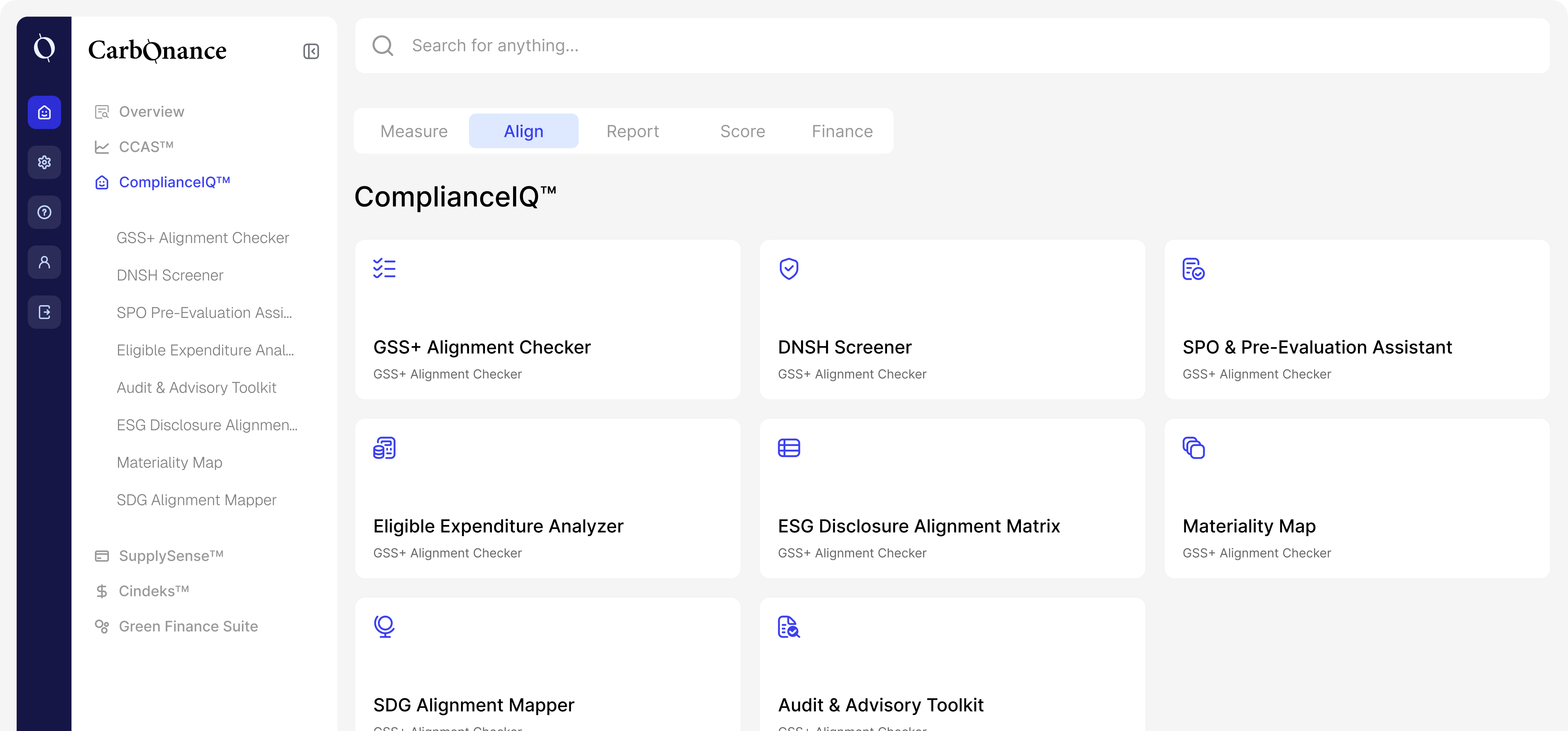Image resolution: width=1568 pixels, height=731 pixels.
Task: Expand the Cindeks section
Action: pyautogui.click(x=153, y=591)
